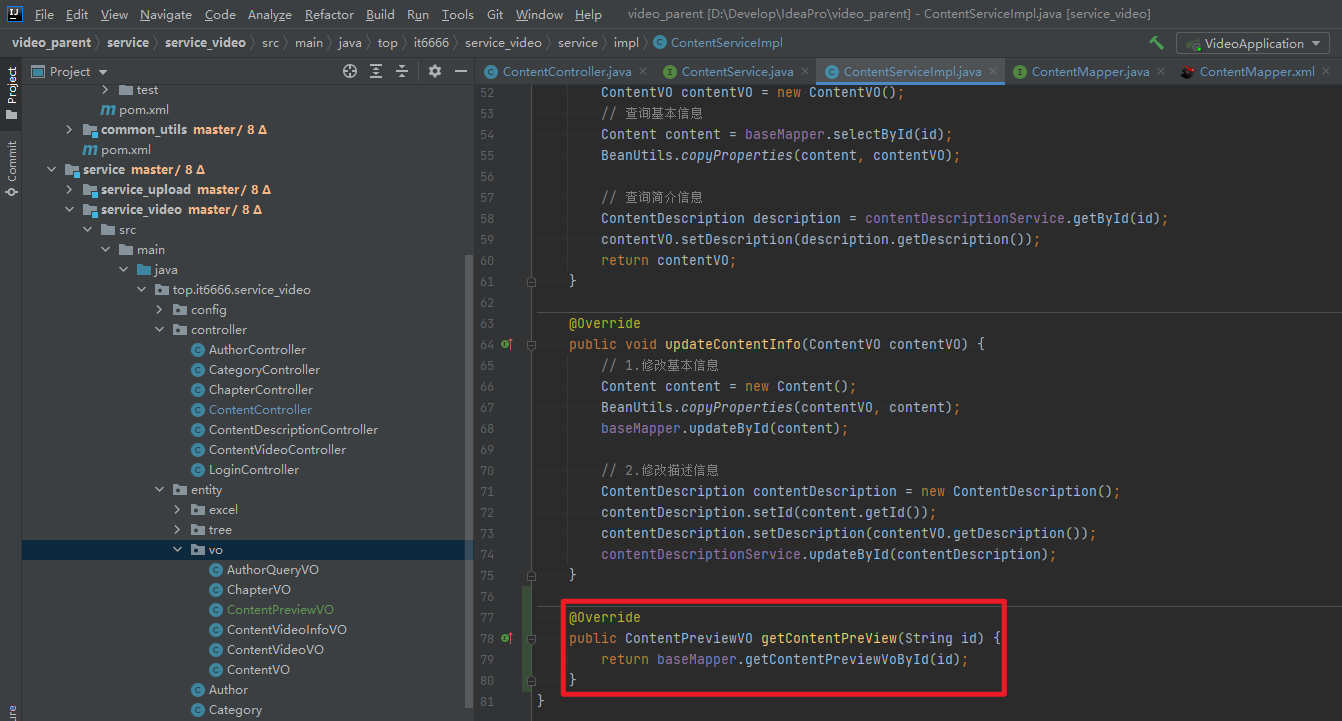Switch to ContentMapper.xml tab

(x=1257, y=72)
